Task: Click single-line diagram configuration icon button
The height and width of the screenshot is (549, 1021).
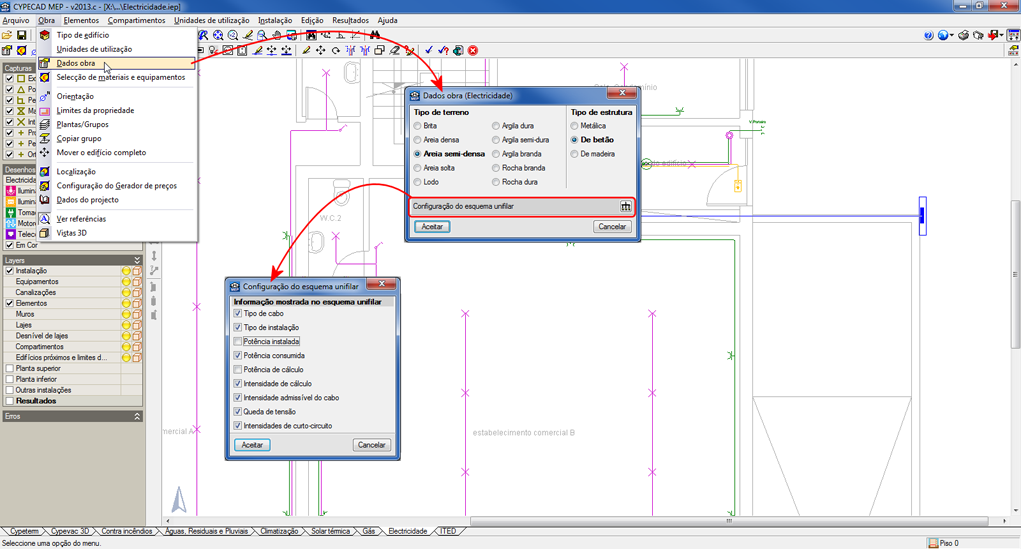Action: click(x=625, y=207)
